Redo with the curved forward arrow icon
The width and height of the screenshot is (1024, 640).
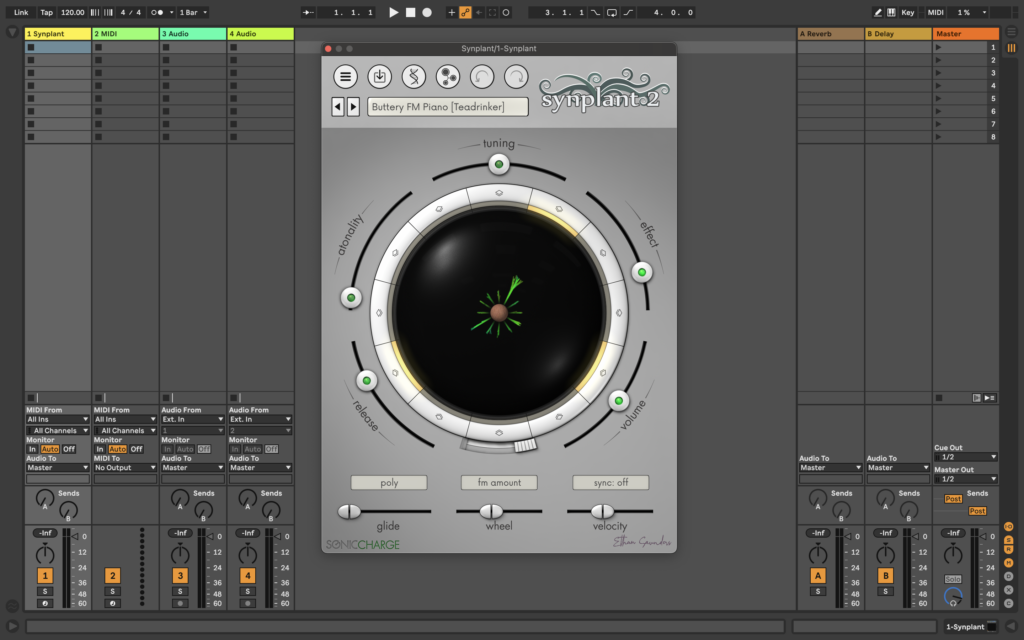(x=514, y=77)
